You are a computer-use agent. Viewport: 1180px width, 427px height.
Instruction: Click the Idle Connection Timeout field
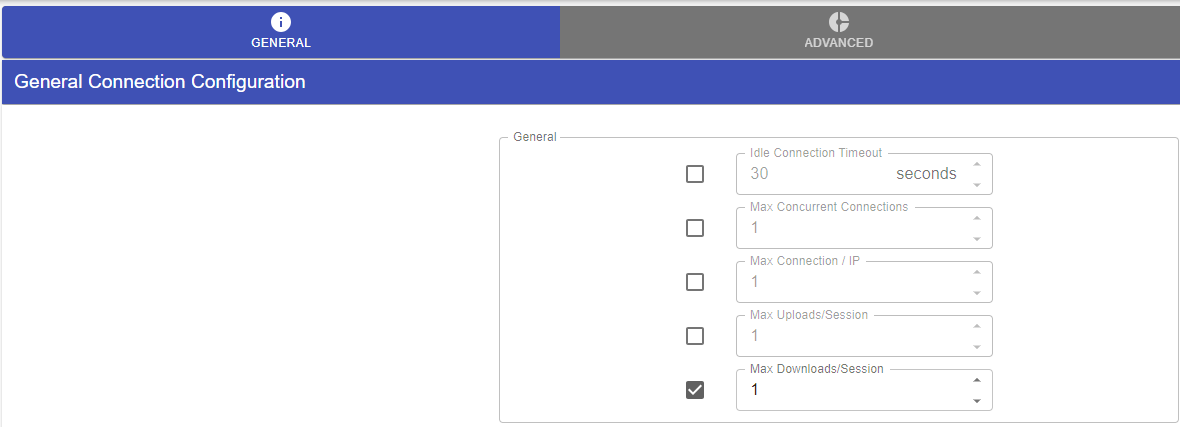click(x=815, y=174)
